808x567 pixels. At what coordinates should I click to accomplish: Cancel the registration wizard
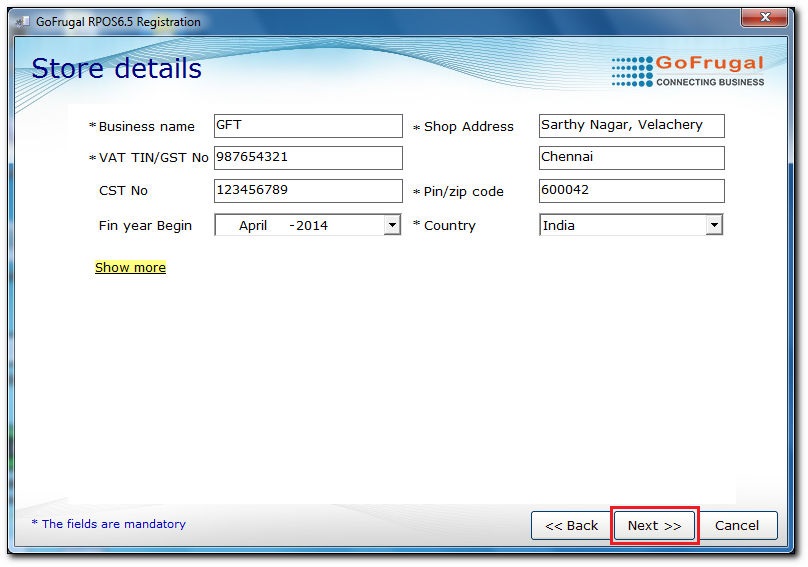pyautogui.click(x=737, y=525)
